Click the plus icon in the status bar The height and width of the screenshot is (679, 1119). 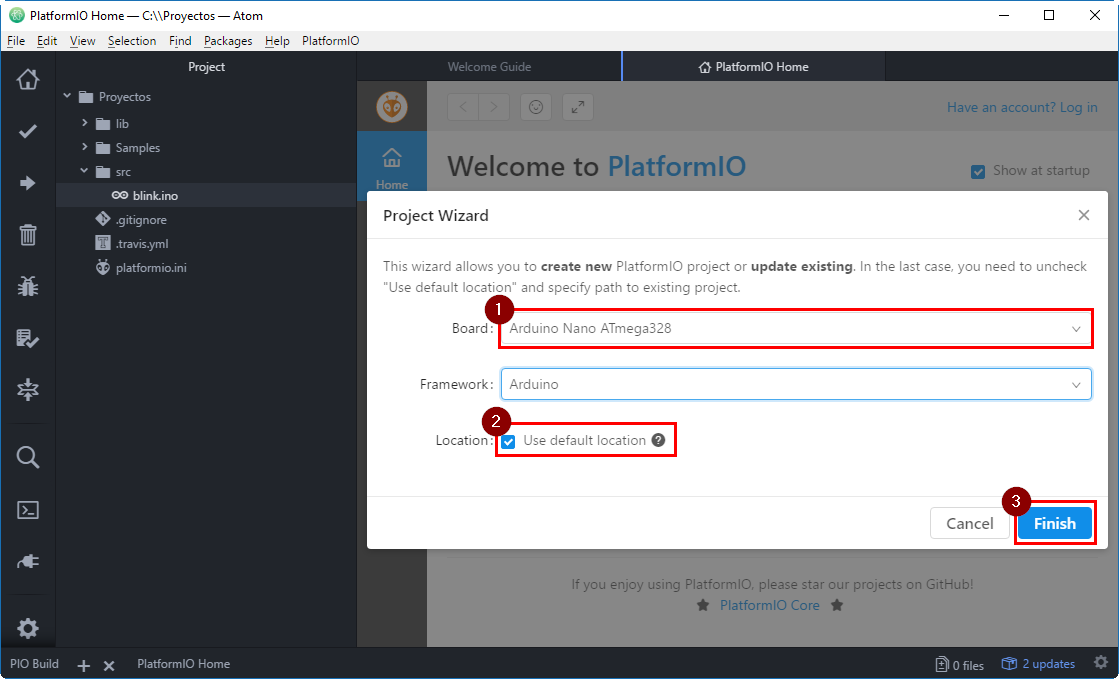tap(83, 665)
